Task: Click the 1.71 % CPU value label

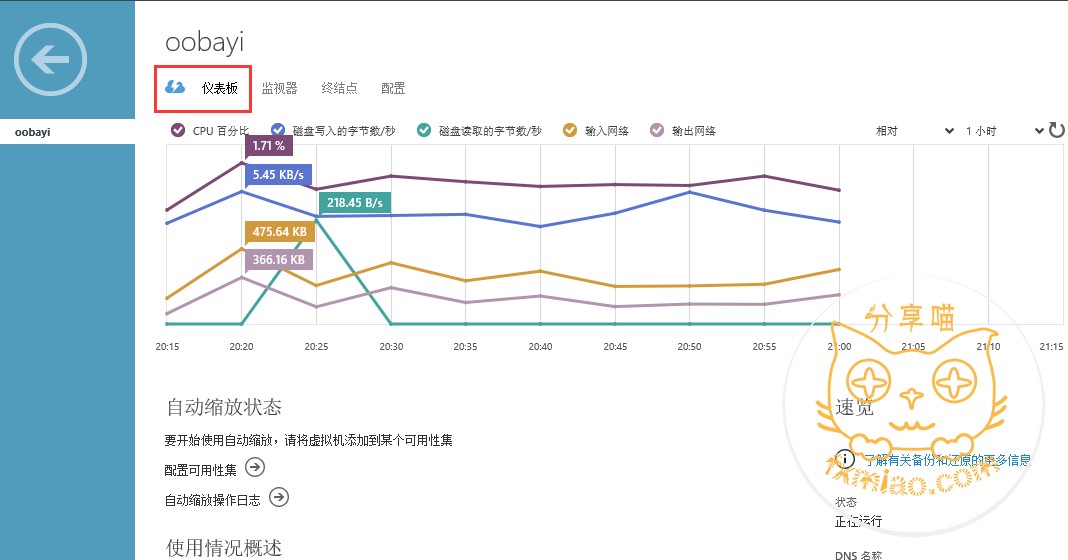Action: coord(268,146)
